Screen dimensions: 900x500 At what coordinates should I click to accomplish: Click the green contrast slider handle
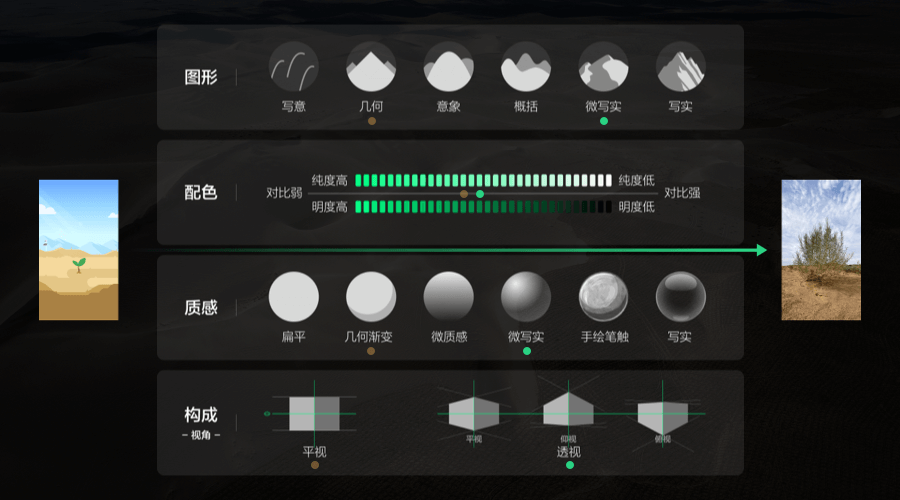(480, 194)
